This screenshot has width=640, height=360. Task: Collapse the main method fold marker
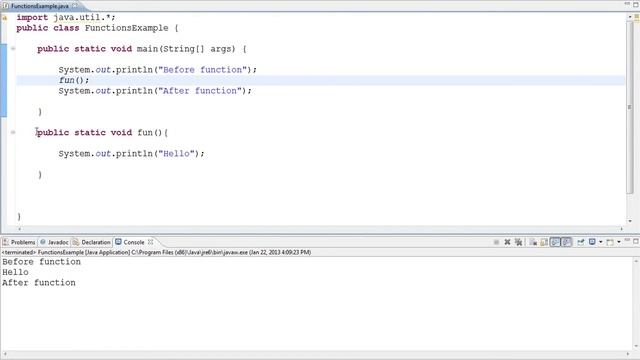click(13, 49)
